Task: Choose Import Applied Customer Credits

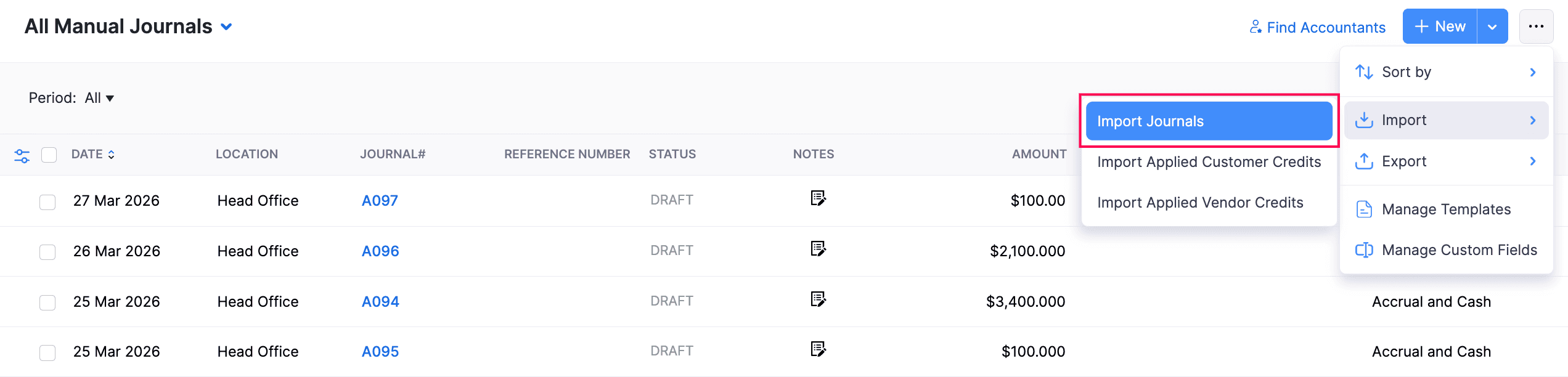Action: (1209, 162)
